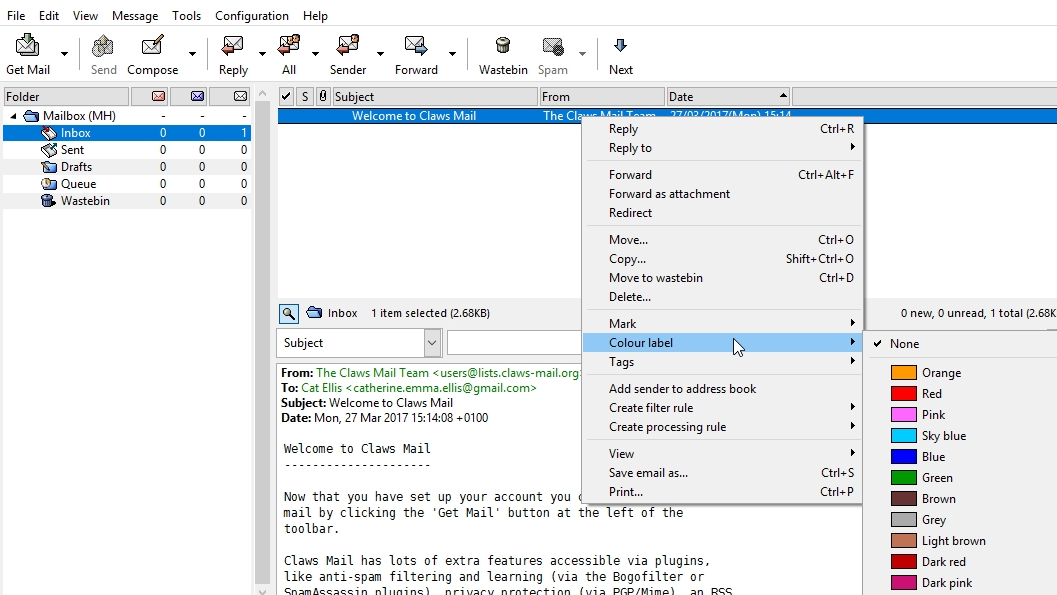Select the Queue folder row
The width and height of the screenshot is (1057, 595).
click(127, 184)
